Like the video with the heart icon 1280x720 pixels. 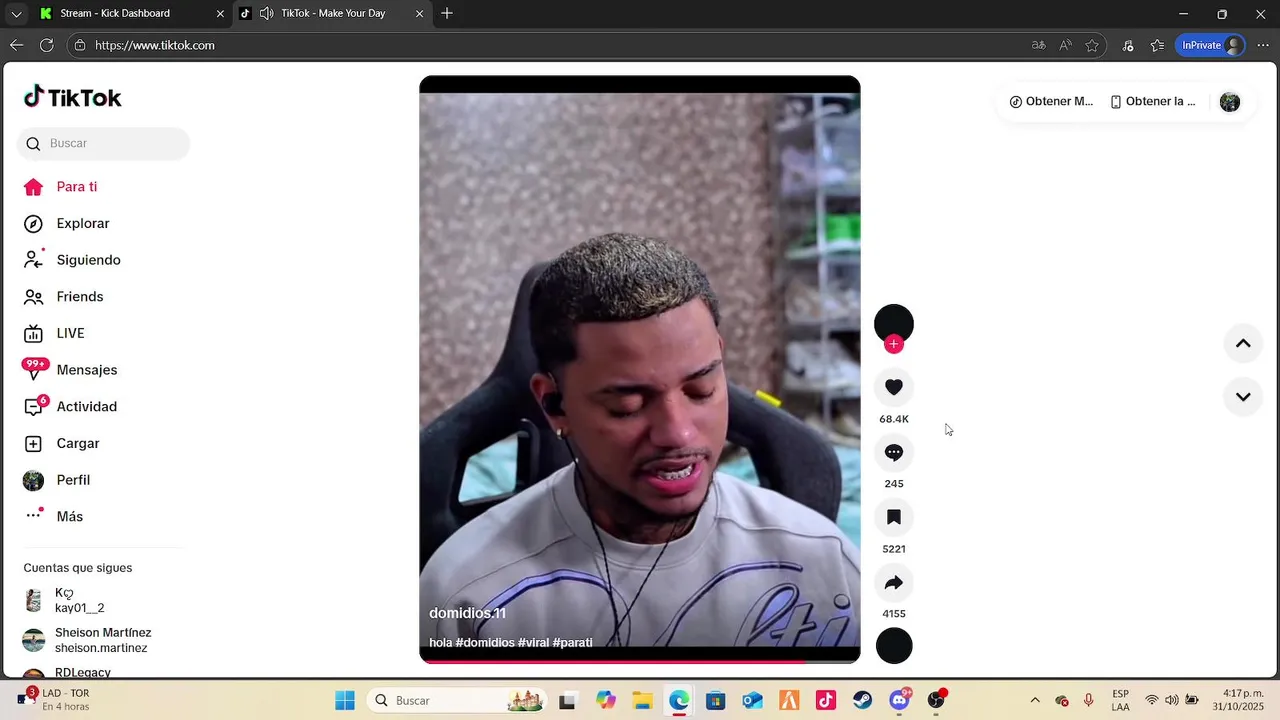(894, 387)
